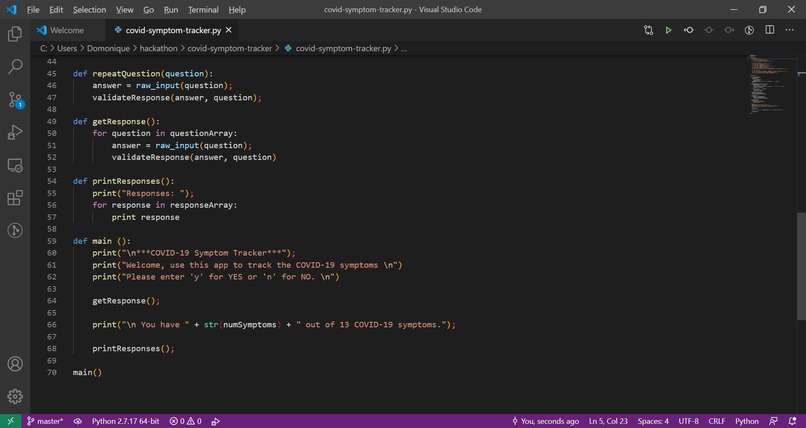Expand the Users breadcrumb segment

pyautogui.click(x=67, y=48)
